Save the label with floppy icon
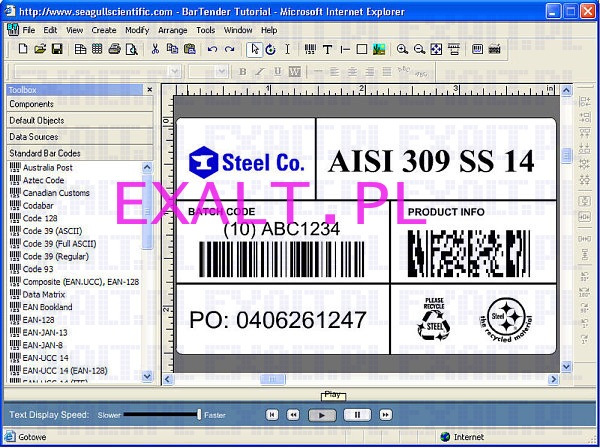600x448 pixels. (x=57, y=49)
